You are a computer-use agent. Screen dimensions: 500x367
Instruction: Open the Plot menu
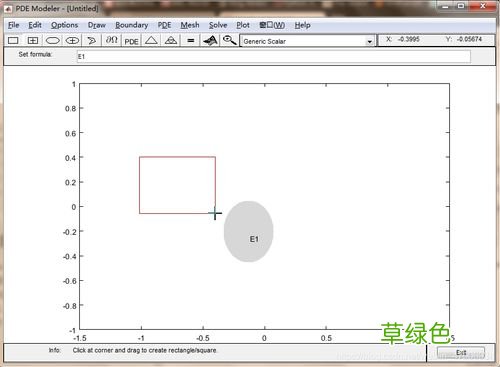[x=243, y=25]
